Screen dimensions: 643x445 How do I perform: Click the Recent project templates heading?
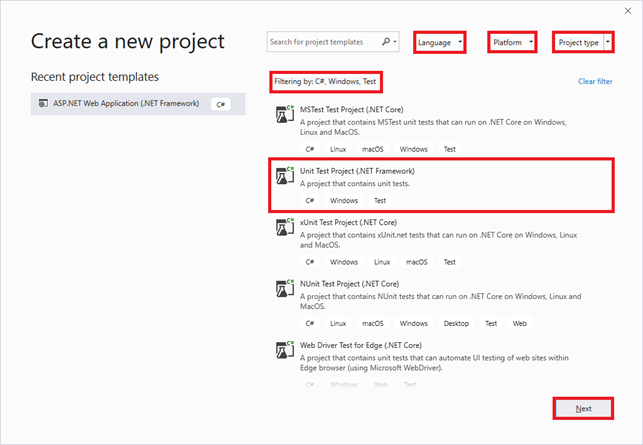click(95, 77)
